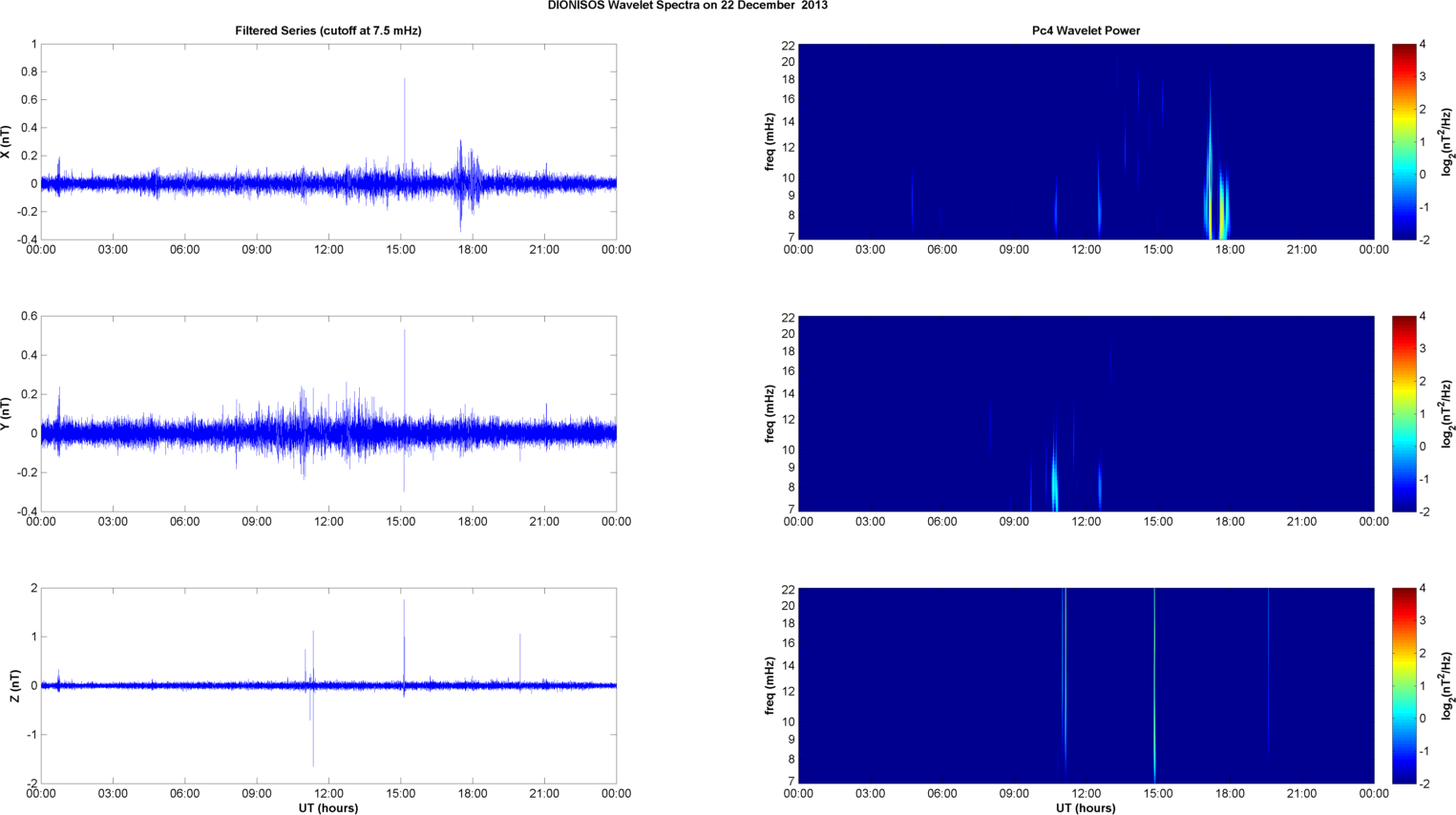Click the large negative spike in the Z series plot
This screenshot has height=815, width=1456.
click(313, 725)
